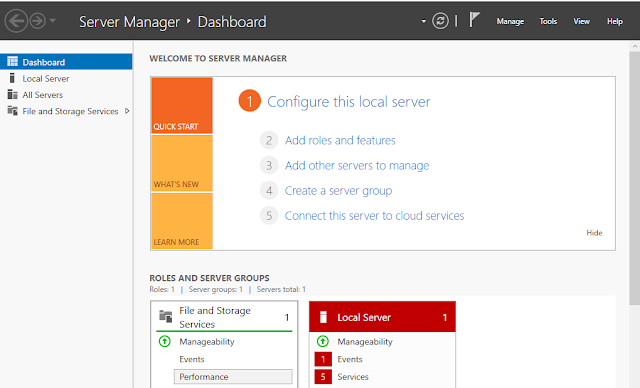Open the Manage menu
This screenshot has width=640, height=388.
[510, 21]
